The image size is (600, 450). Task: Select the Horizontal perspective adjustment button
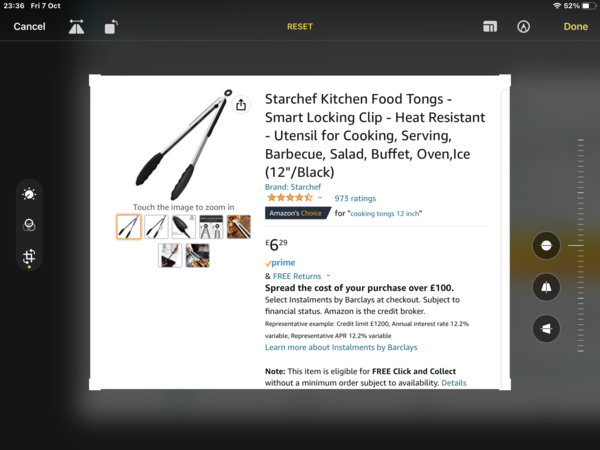click(546, 328)
